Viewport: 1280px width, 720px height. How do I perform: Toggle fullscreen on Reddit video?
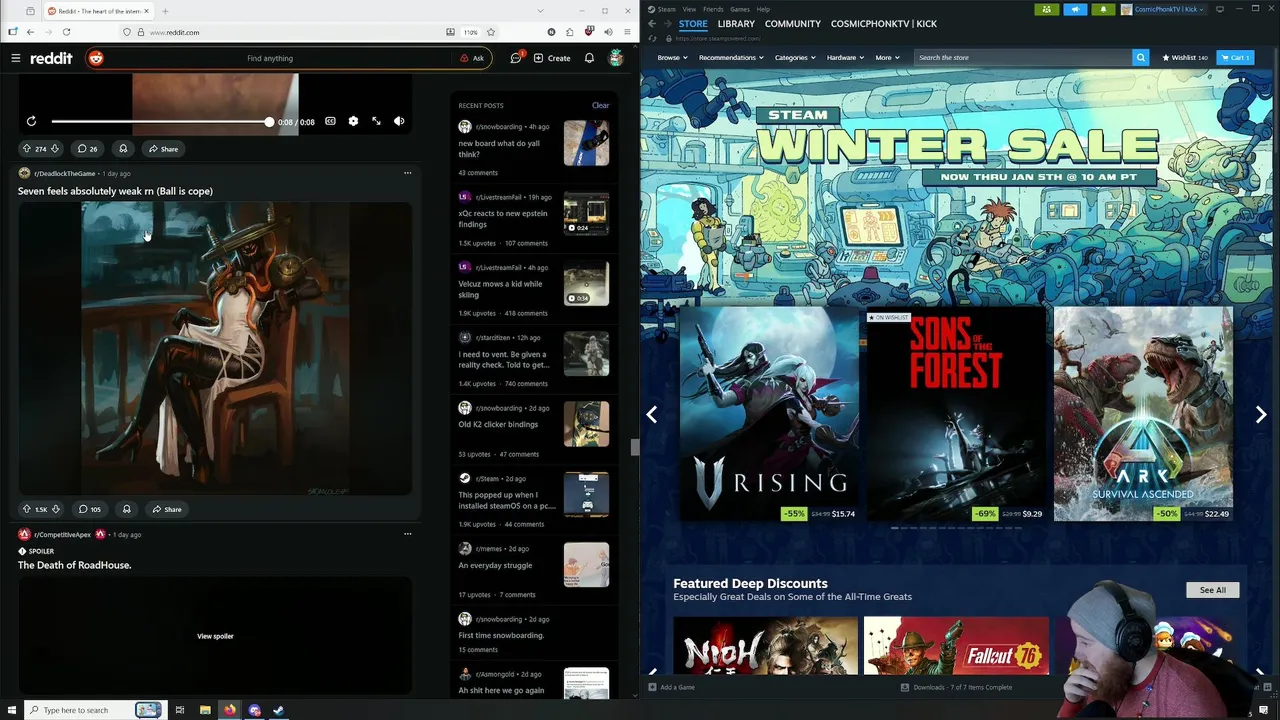(x=376, y=121)
